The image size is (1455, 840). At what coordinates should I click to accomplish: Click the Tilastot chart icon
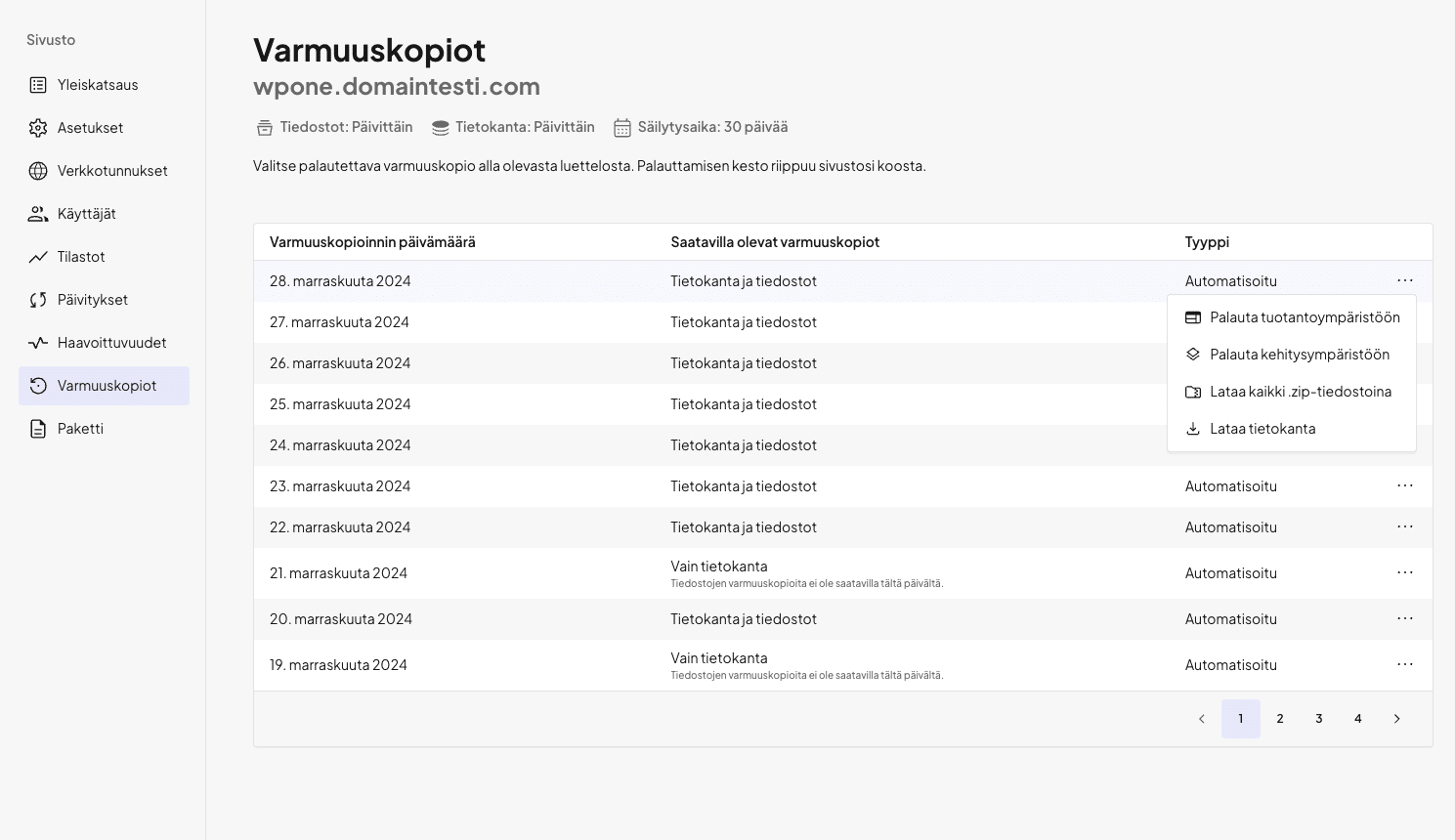38,257
